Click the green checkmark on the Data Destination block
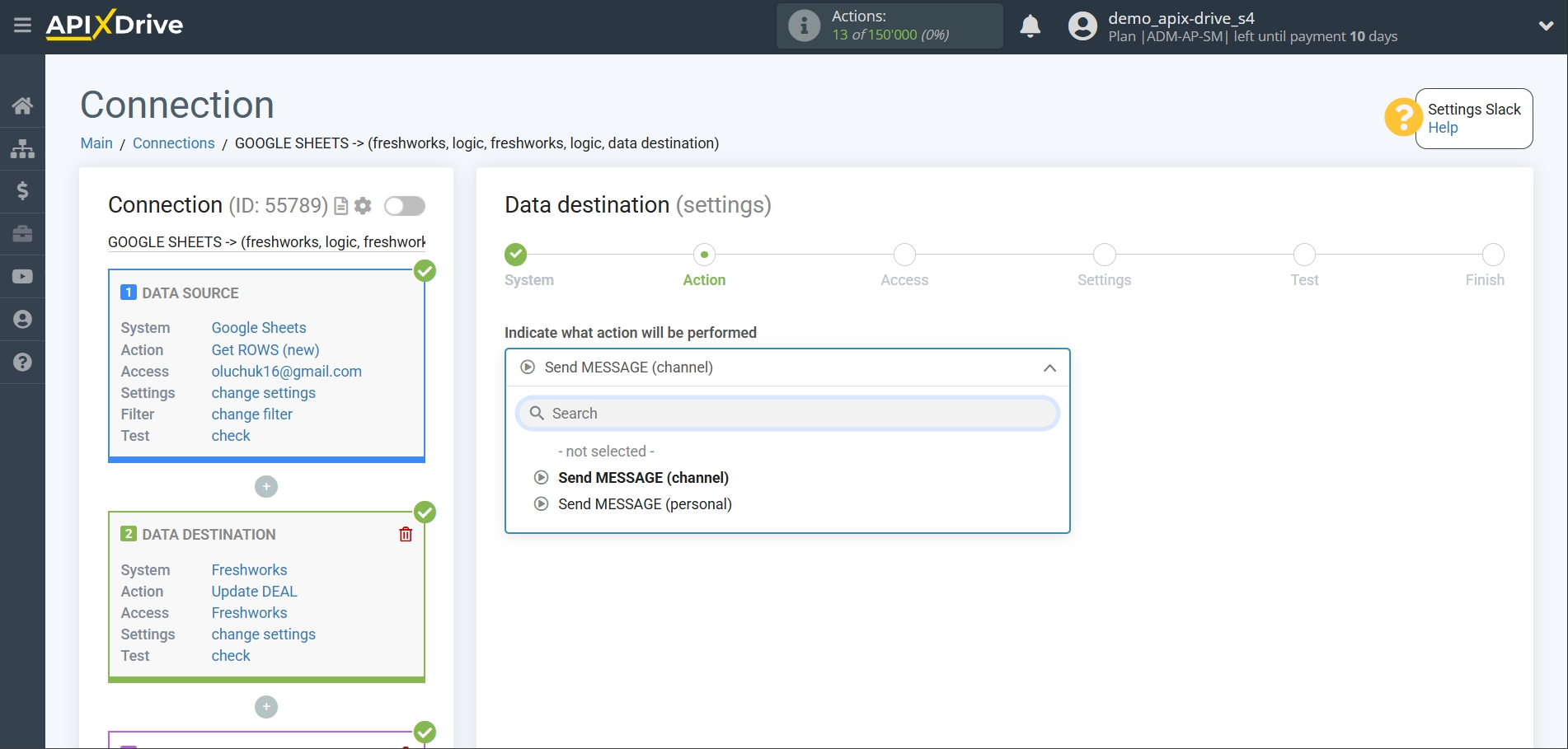The height and width of the screenshot is (749, 1568). 425,513
